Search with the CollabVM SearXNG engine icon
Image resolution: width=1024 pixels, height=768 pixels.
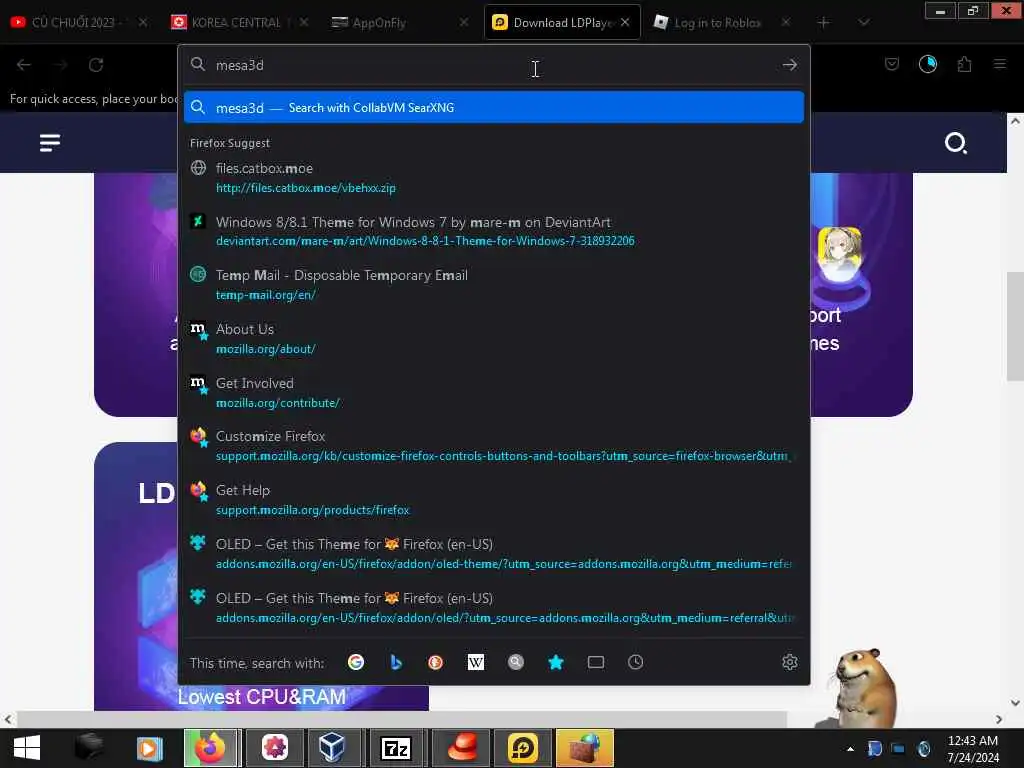[x=516, y=662]
